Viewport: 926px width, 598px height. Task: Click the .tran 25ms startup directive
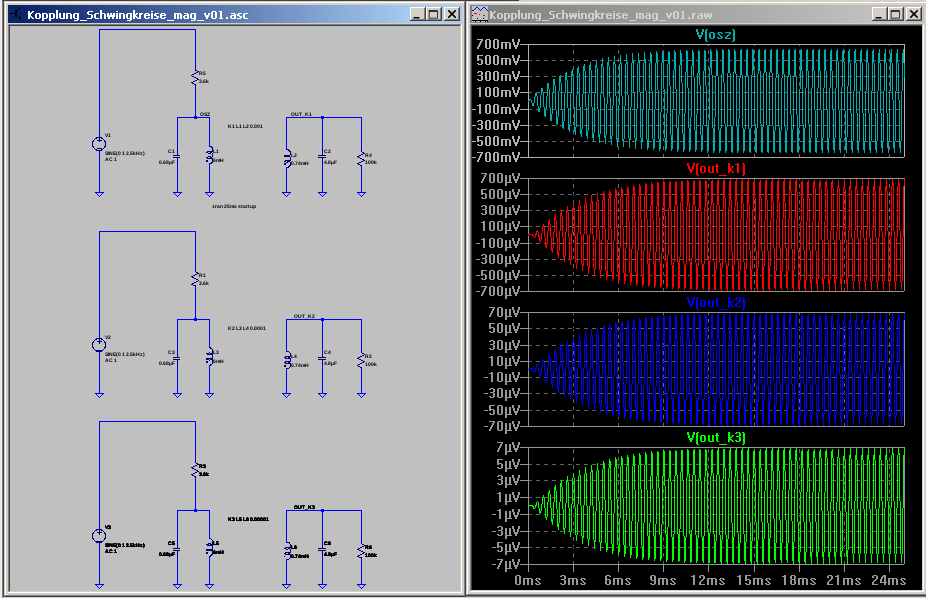pos(234,206)
